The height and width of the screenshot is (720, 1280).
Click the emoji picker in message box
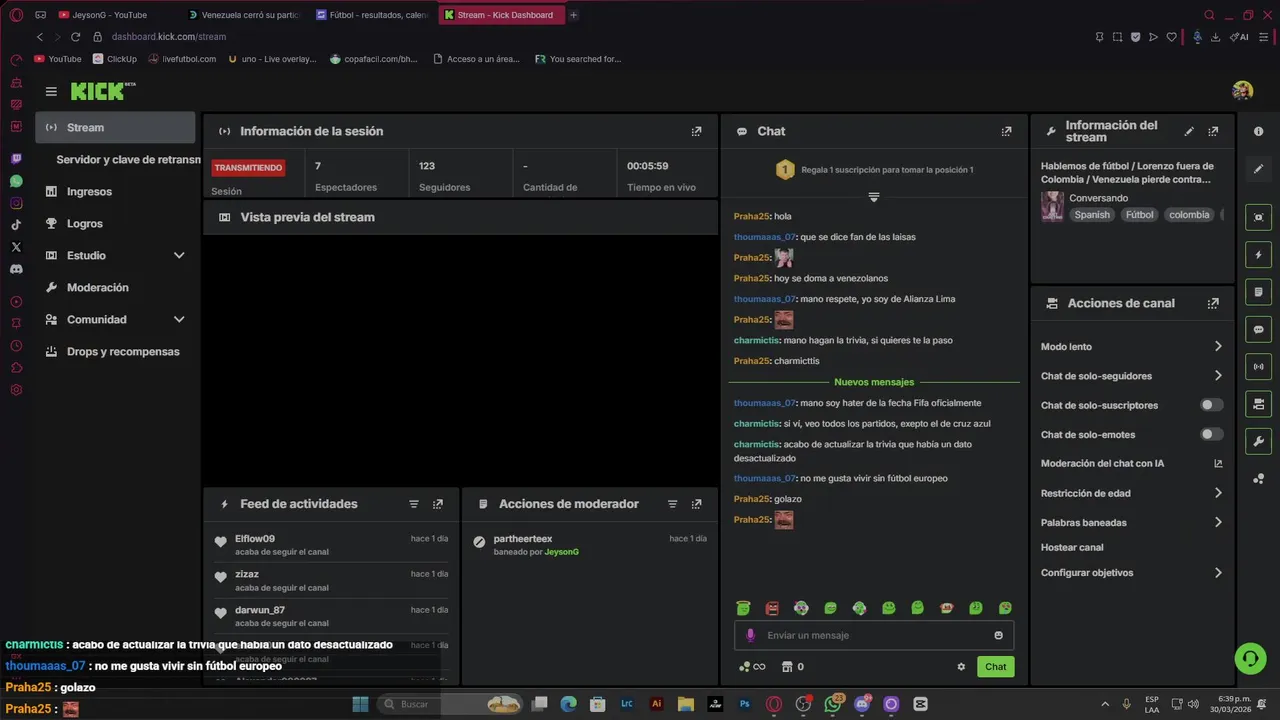pos(998,635)
